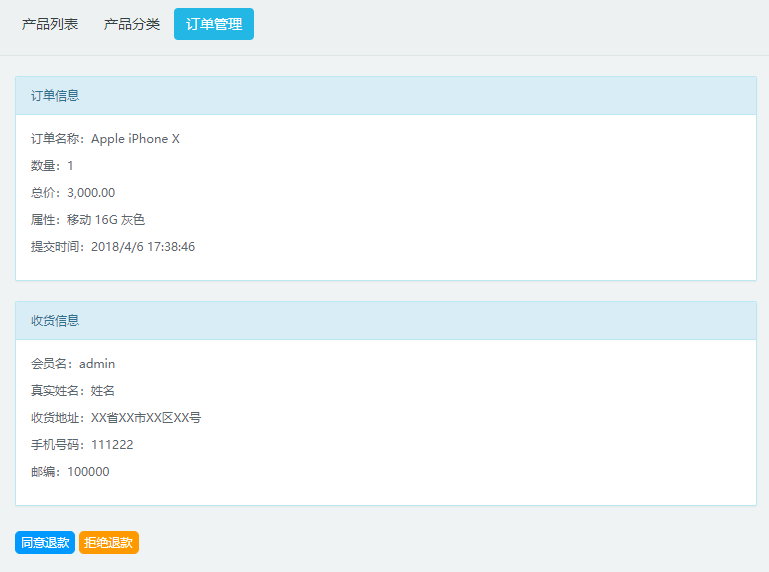Click the 收货信息 panel header
Screen dimensions: 769x572
[x=385, y=321]
